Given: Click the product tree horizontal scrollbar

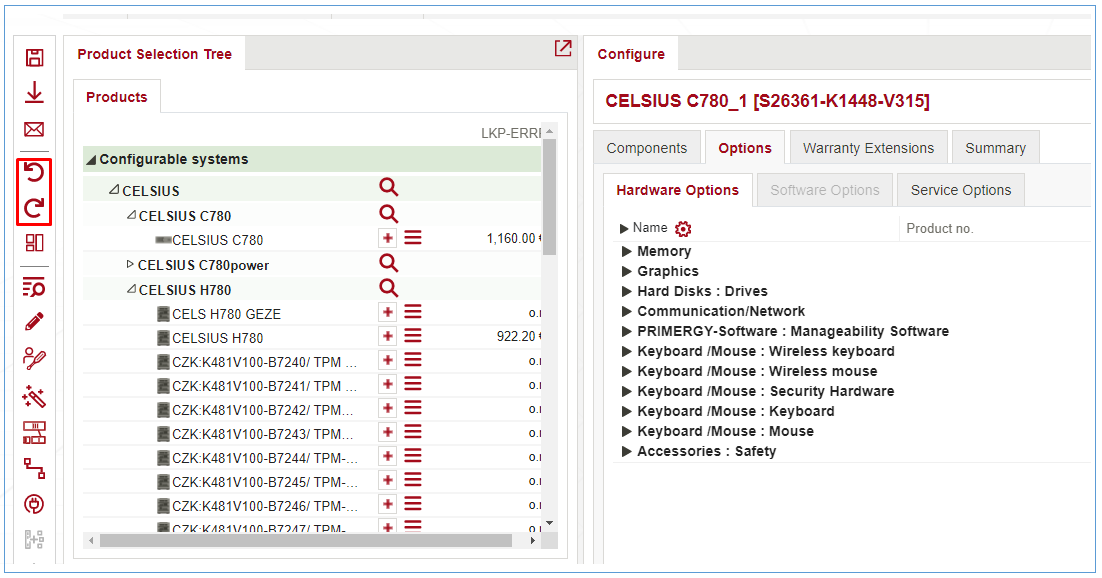Looking at the screenshot, I should click(x=306, y=541).
